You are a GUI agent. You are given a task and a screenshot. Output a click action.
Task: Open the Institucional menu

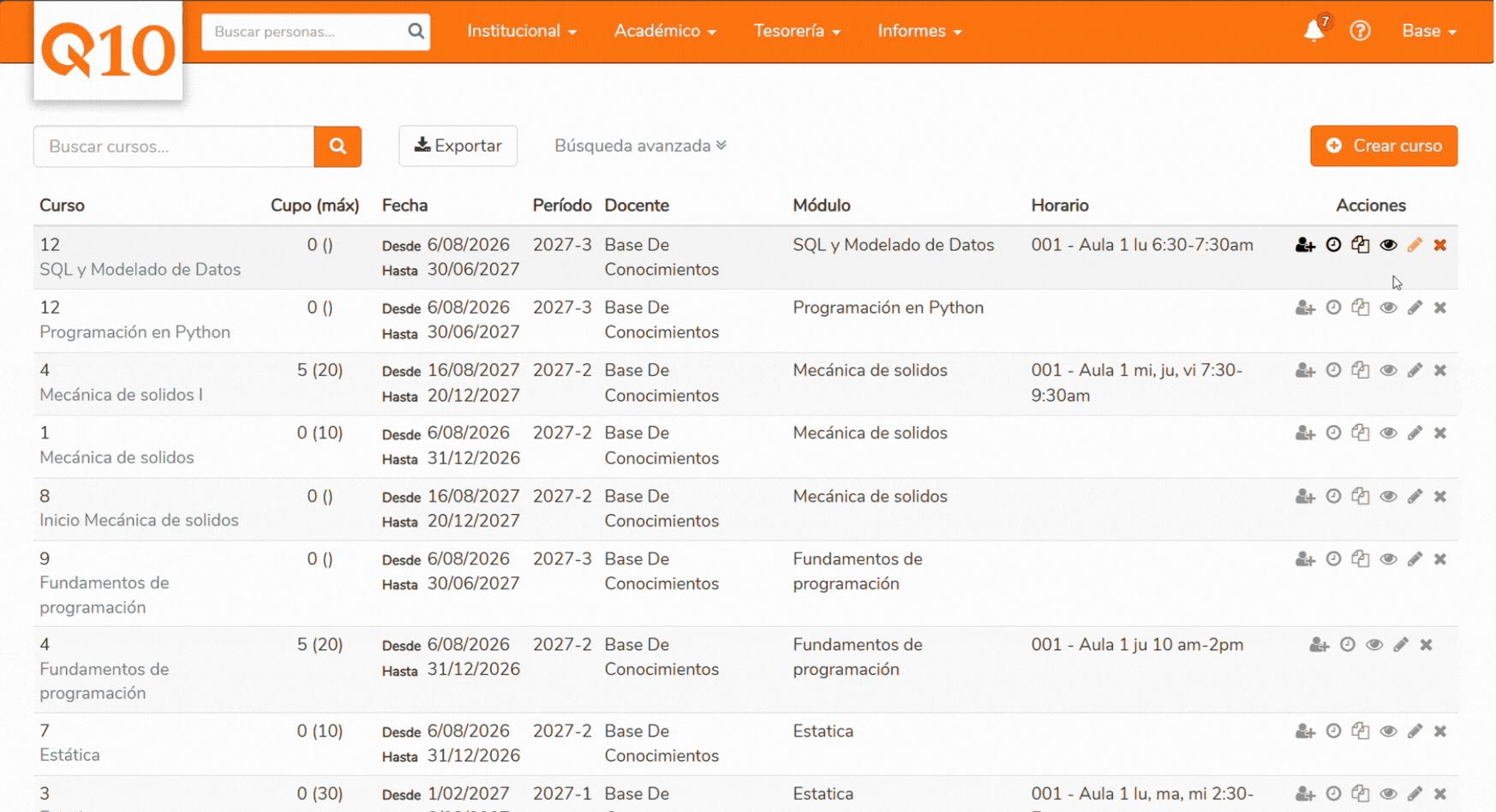coord(521,31)
